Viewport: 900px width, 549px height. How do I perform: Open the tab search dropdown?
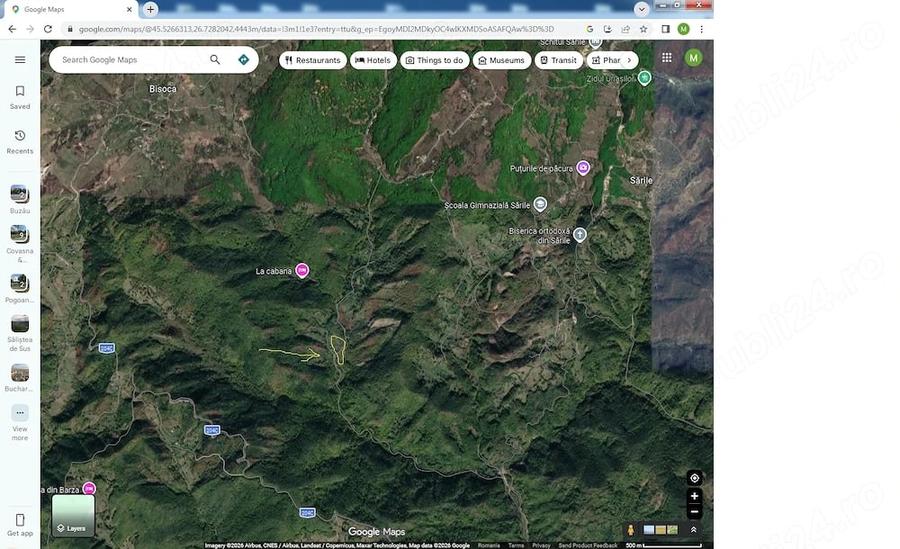pos(642,9)
